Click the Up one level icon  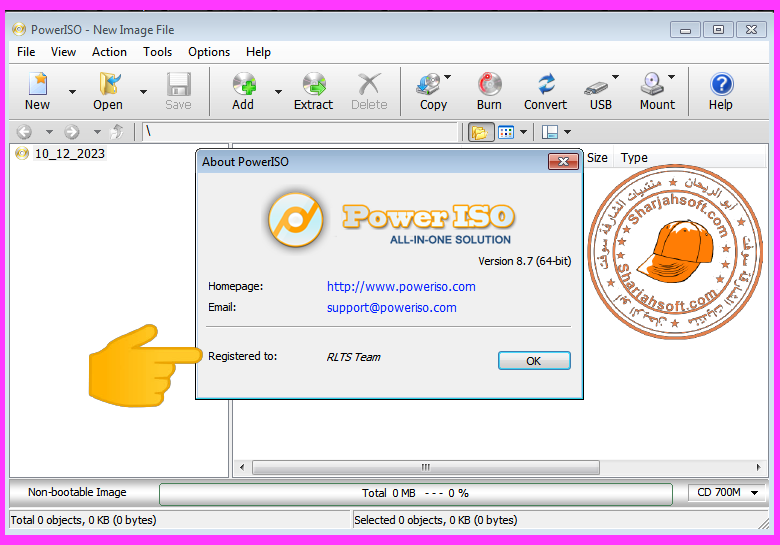(117, 132)
